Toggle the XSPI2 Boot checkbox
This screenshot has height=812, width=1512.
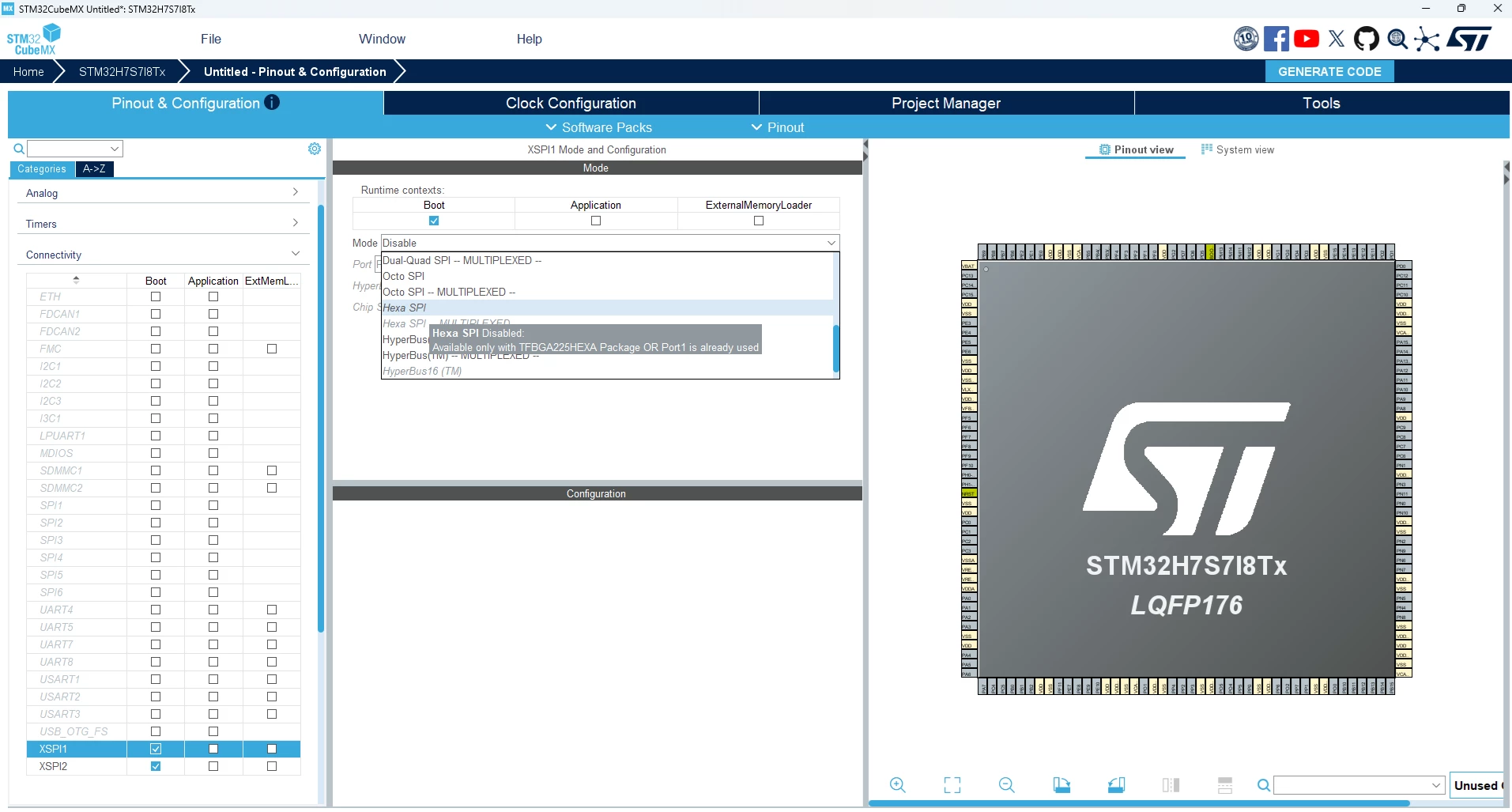click(x=156, y=766)
